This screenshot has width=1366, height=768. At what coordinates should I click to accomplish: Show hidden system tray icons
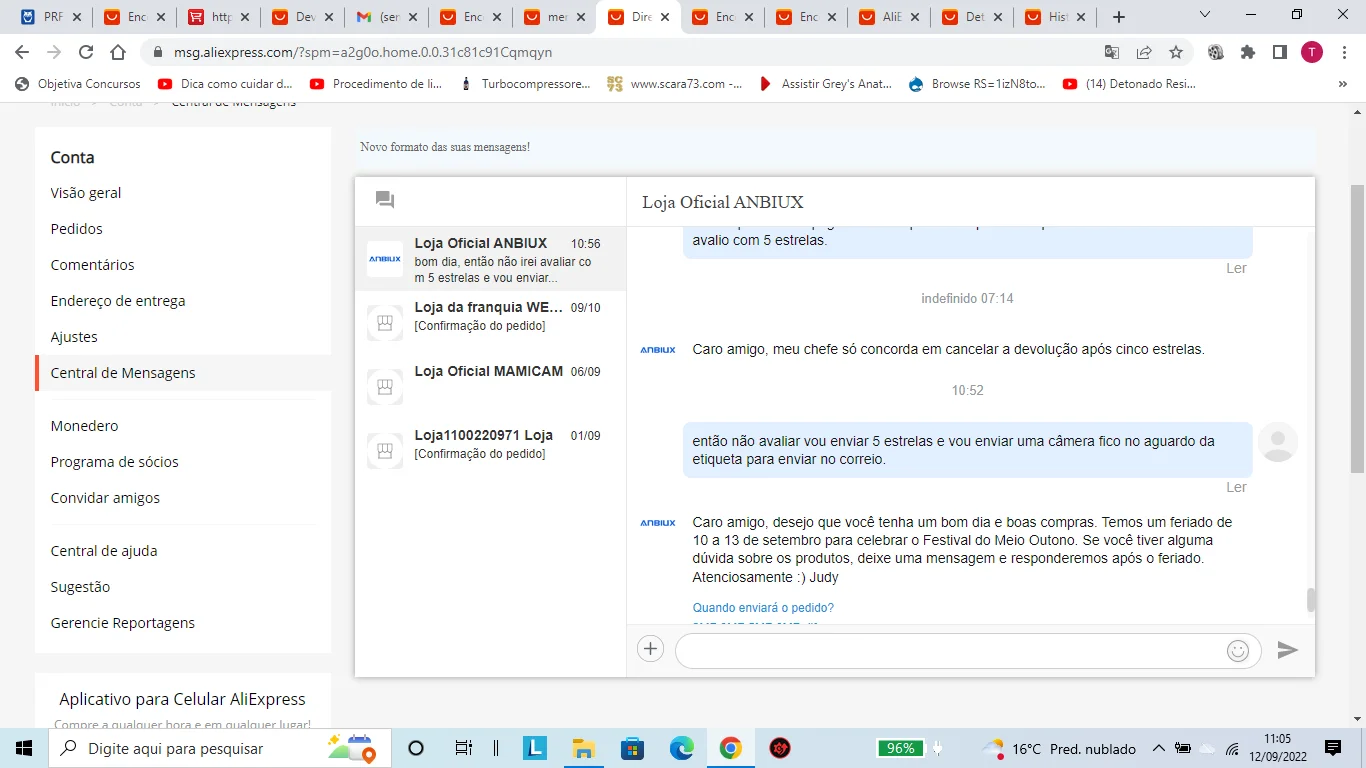1159,748
